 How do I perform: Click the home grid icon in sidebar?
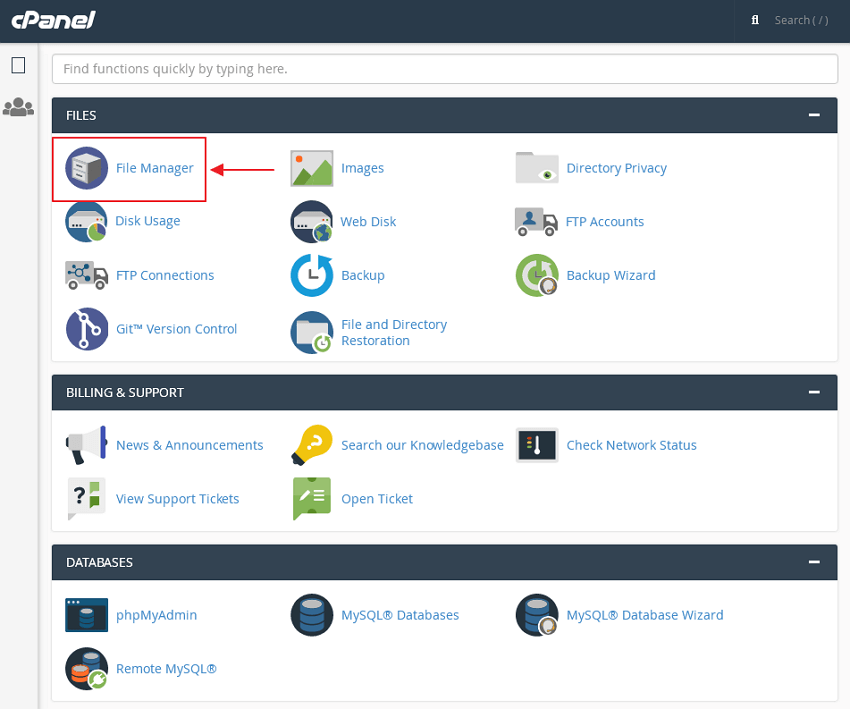[x=18, y=65]
